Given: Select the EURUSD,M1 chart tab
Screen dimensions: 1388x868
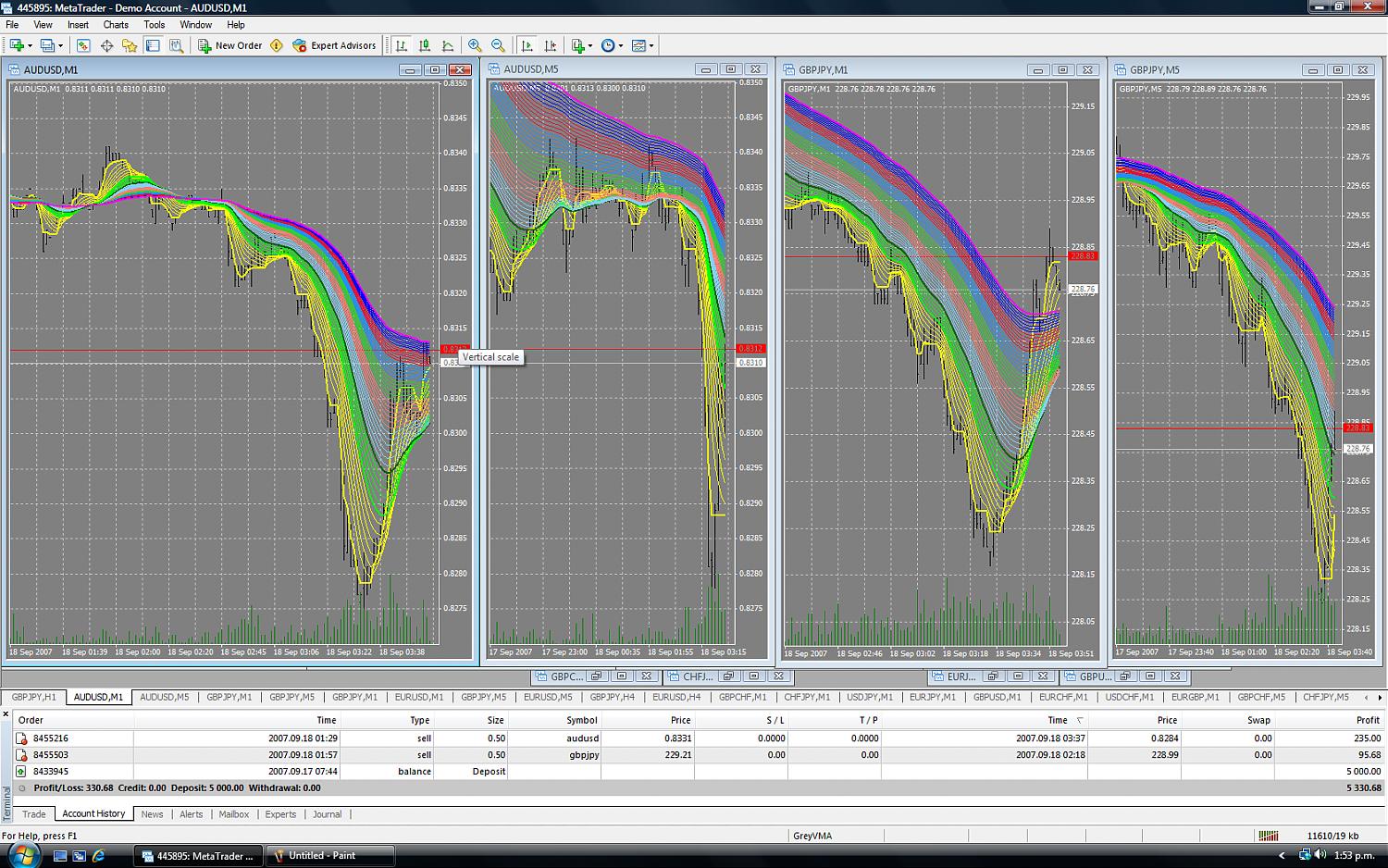Looking at the screenshot, I should pos(419,697).
